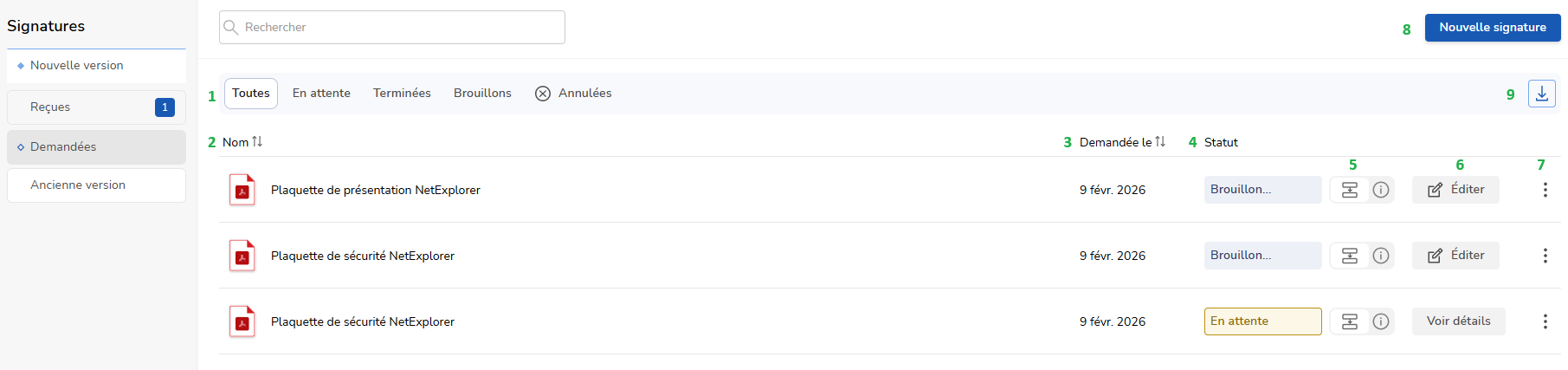The width and height of the screenshot is (1568, 370).
Task: Open workflow icon for Plaquette de présentation row
Action: pyautogui.click(x=1349, y=190)
